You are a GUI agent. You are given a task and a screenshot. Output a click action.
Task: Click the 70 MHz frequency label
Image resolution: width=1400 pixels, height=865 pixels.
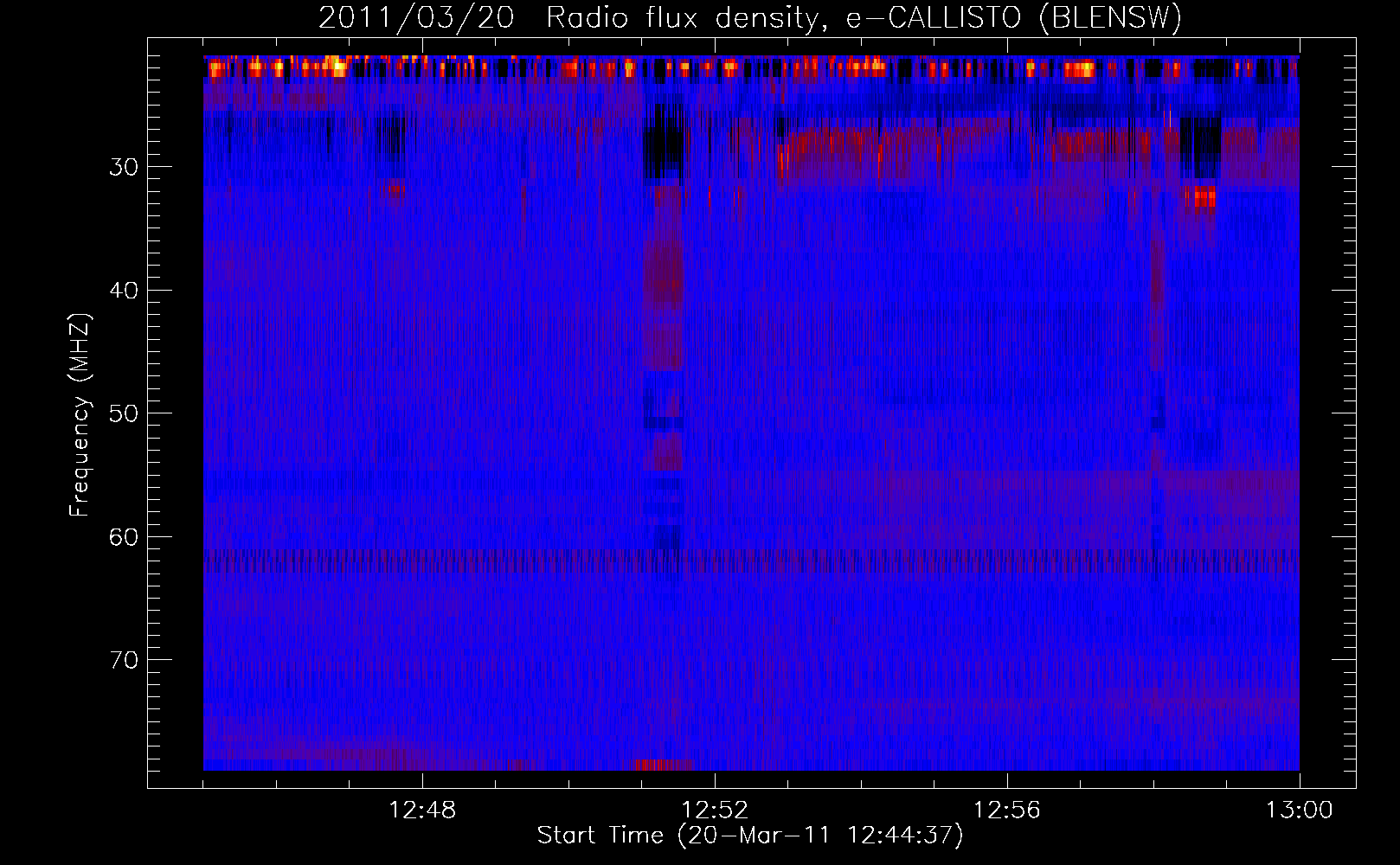tap(124, 660)
